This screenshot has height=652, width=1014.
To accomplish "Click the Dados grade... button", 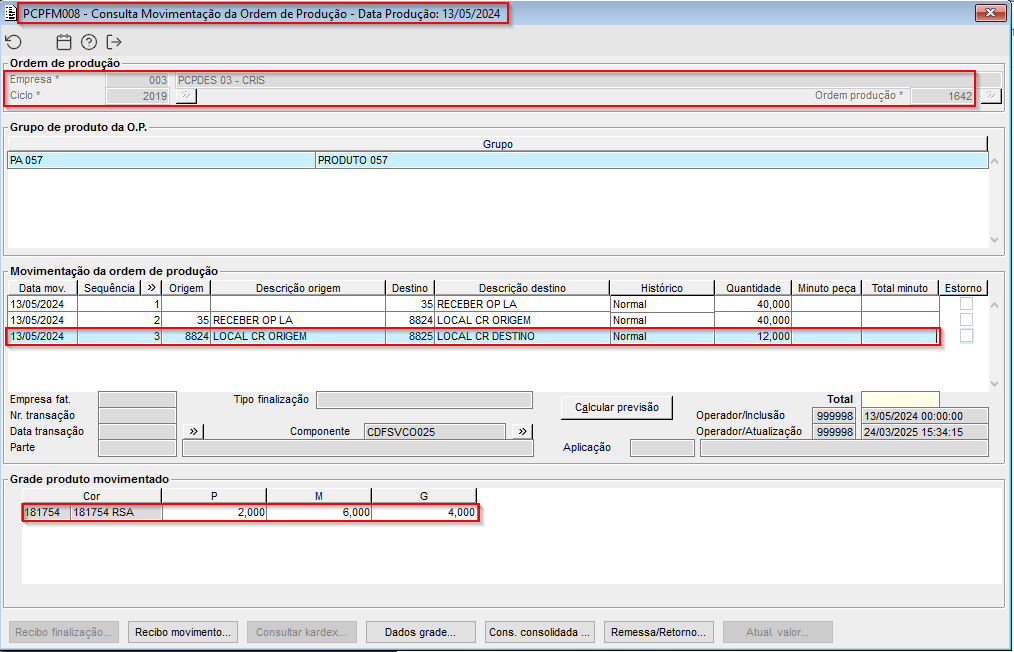I will click(420, 632).
